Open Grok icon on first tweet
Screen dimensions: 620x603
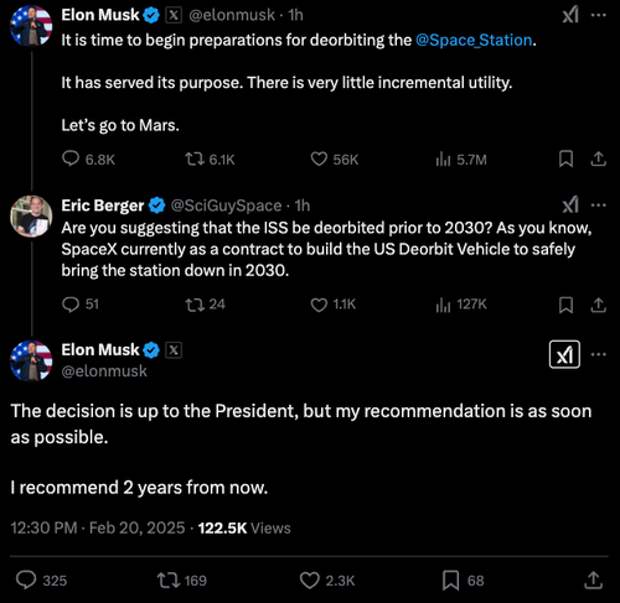(x=570, y=16)
